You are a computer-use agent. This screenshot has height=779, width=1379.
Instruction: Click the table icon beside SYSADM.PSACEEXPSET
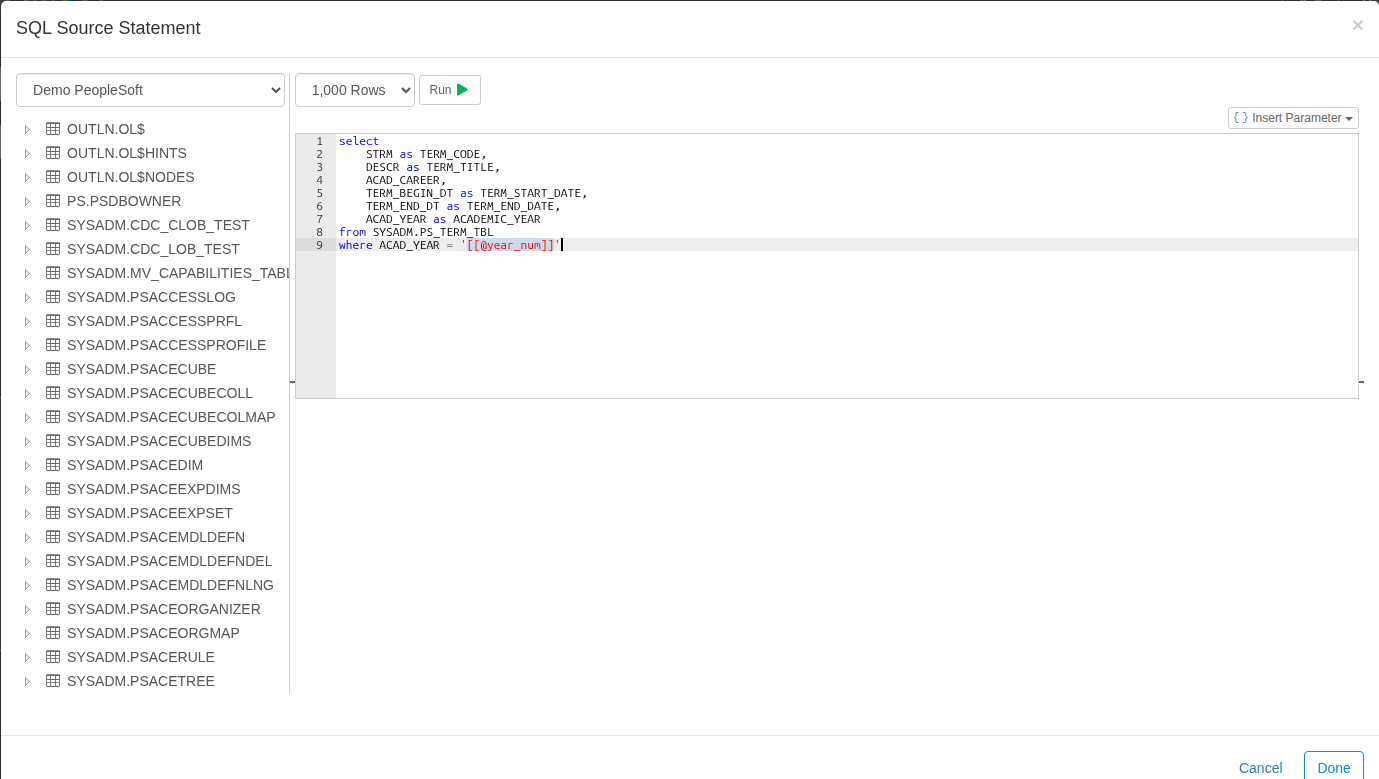coord(53,513)
